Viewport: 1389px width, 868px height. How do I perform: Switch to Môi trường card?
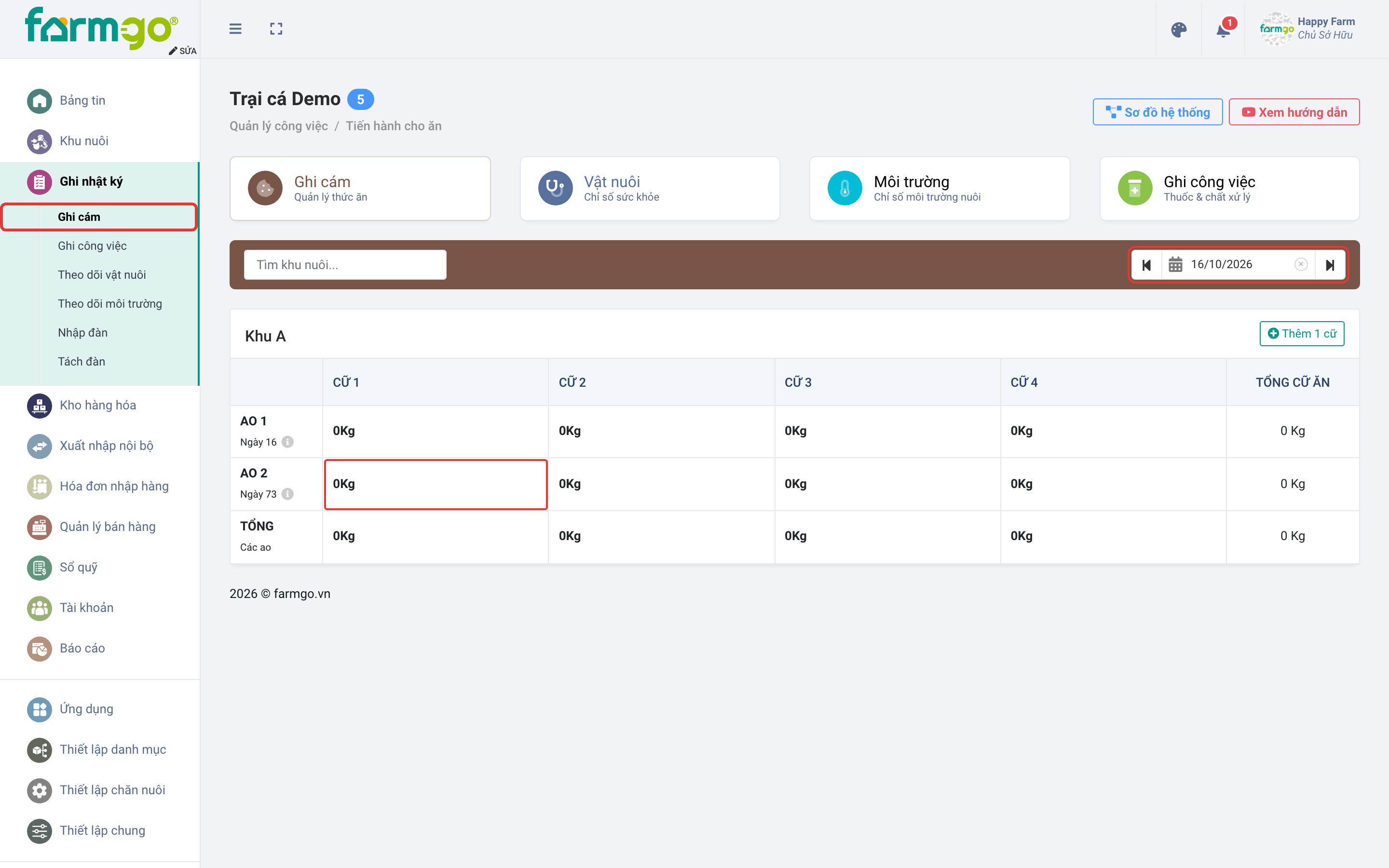coord(940,188)
